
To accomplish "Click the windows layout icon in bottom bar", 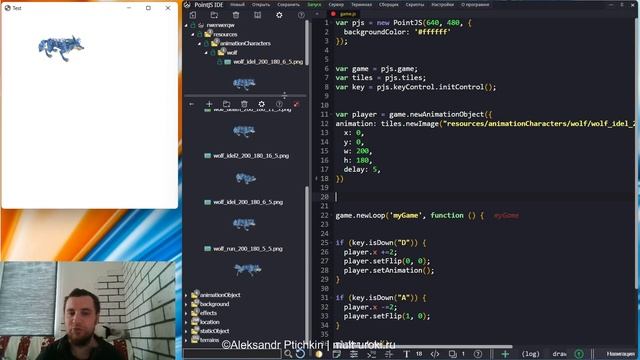I will tap(453, 354).
